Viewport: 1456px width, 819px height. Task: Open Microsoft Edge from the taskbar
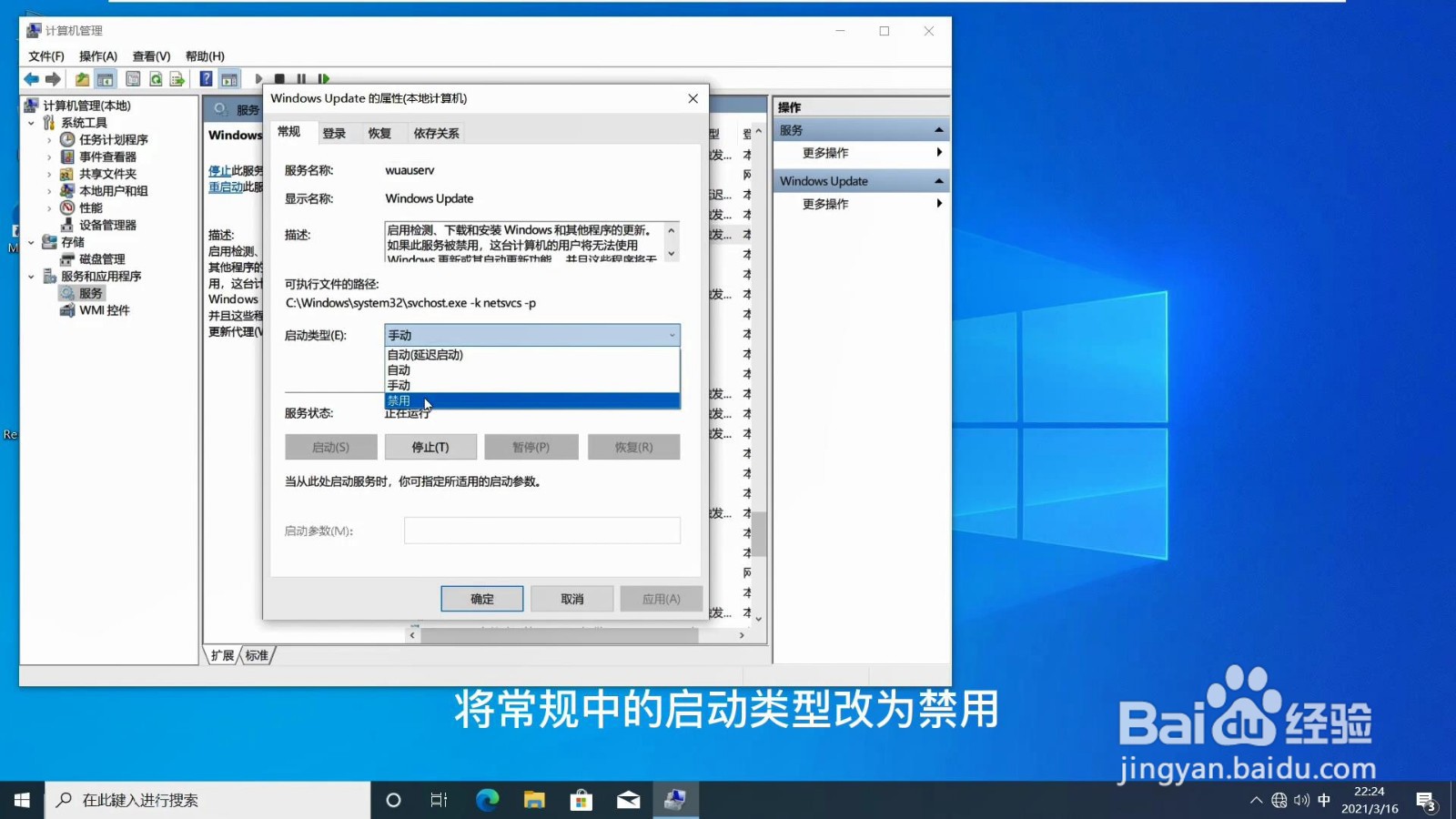pos(487,800)
